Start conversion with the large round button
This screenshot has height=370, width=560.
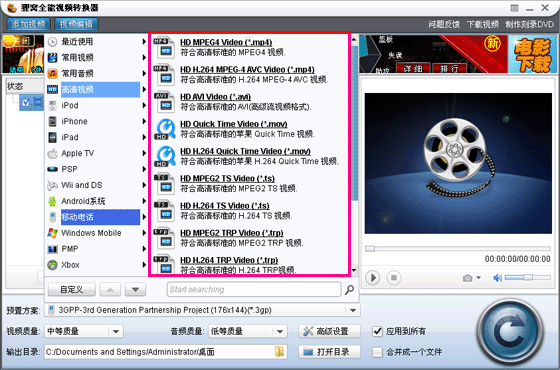pyautogui.click(x=511, y=333)
